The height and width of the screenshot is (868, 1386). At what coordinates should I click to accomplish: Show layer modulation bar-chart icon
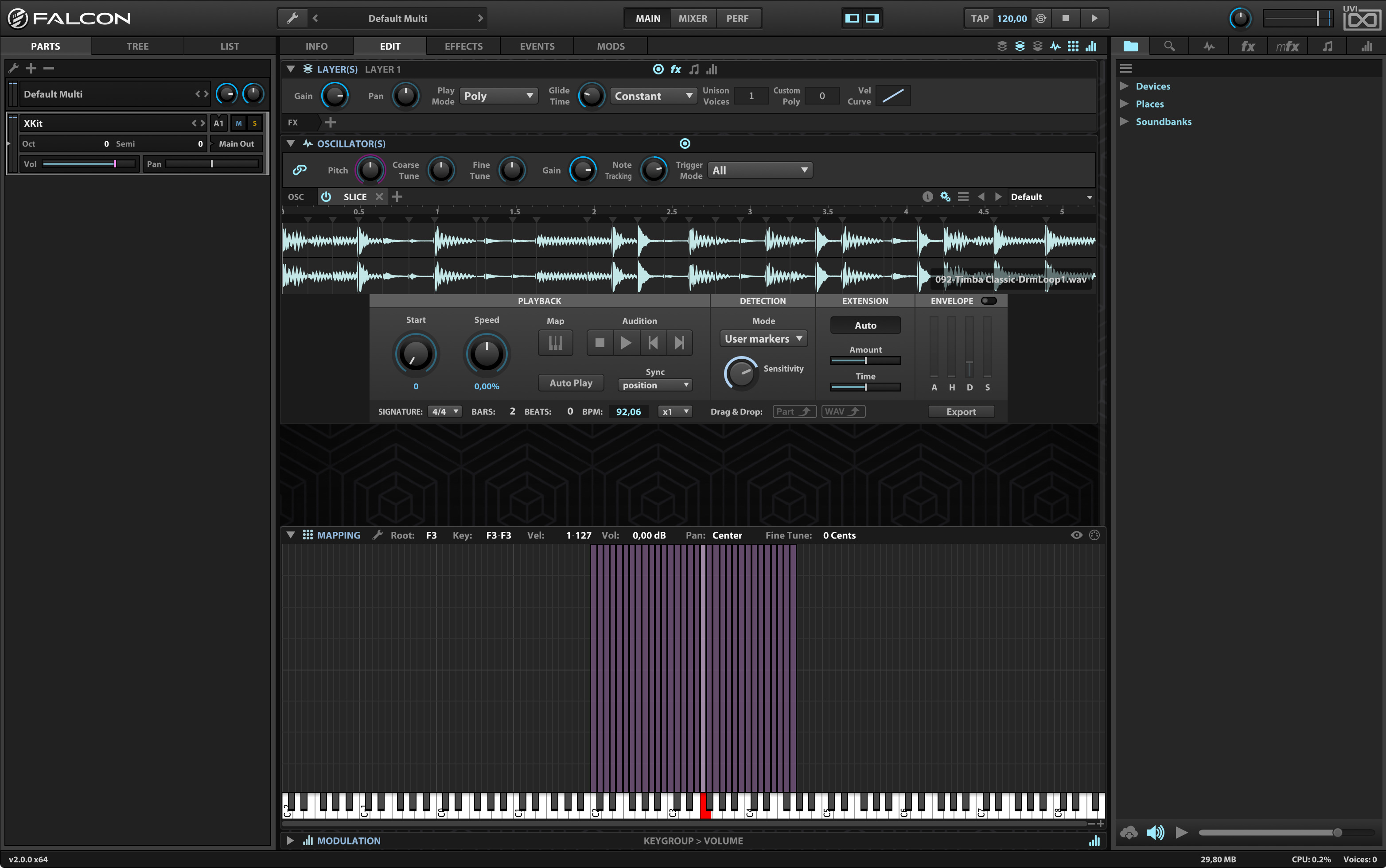(712, 70)
